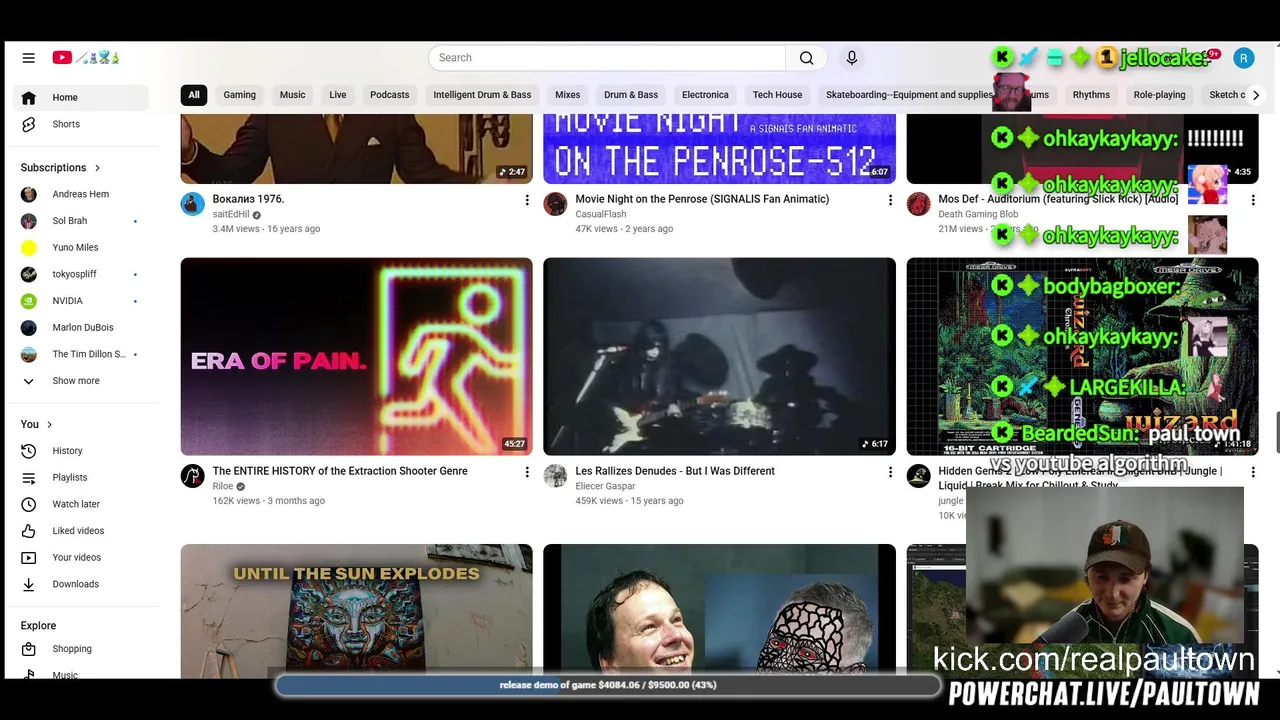The height and width of the screenshot is (720, 1280).
Task: Open CasualFlash channel avatar
Action: coord(555,204)
